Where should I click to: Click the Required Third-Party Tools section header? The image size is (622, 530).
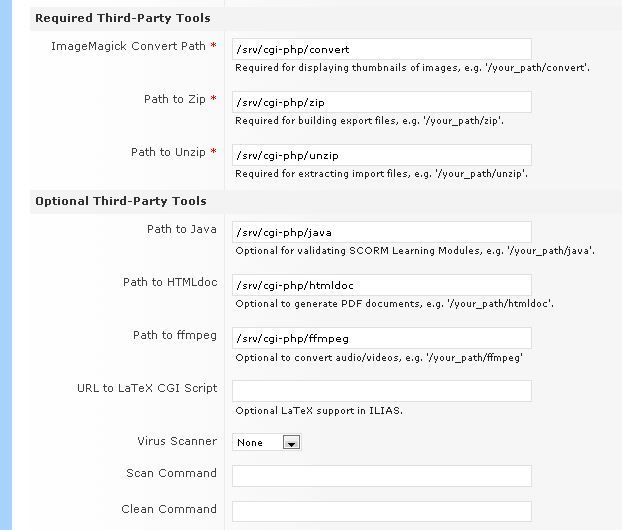click(x=122, y=18)
